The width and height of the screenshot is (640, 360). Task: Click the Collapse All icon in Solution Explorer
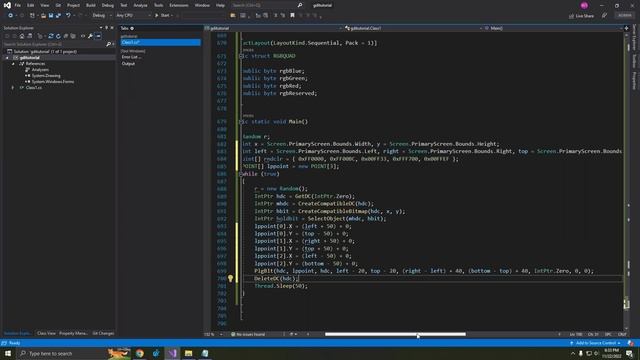coord(66,36)
